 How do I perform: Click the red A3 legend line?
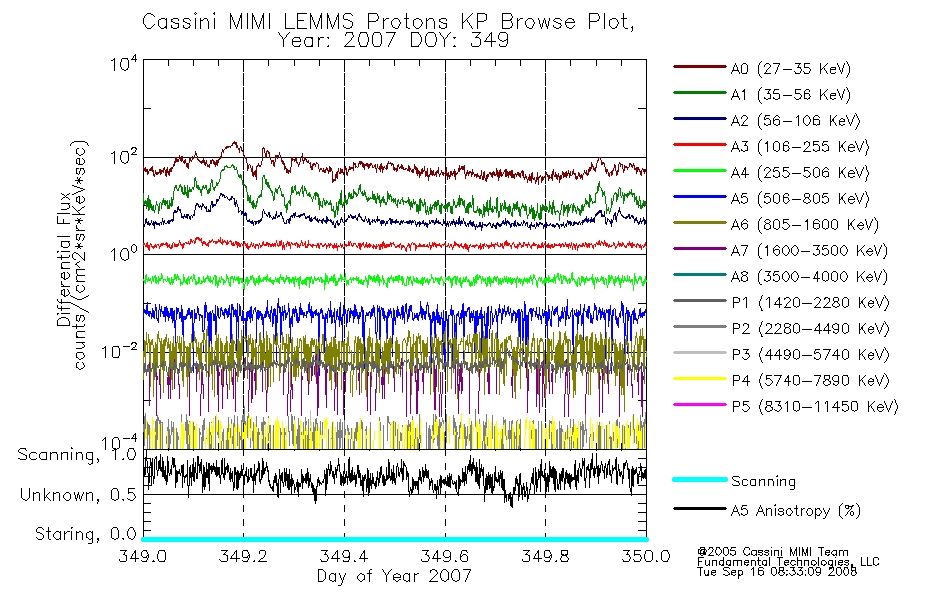[700, 145]
